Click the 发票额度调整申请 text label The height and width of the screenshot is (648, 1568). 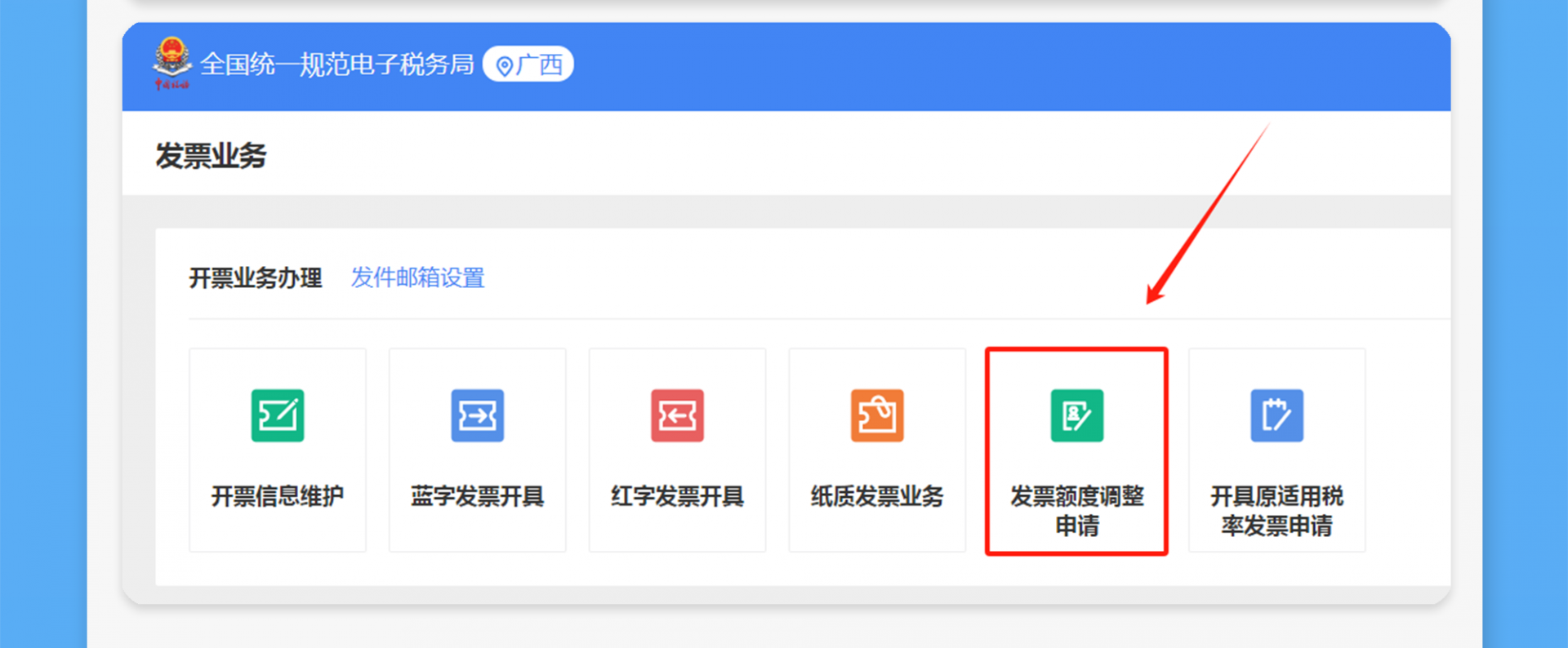(x=1076, y=511)
